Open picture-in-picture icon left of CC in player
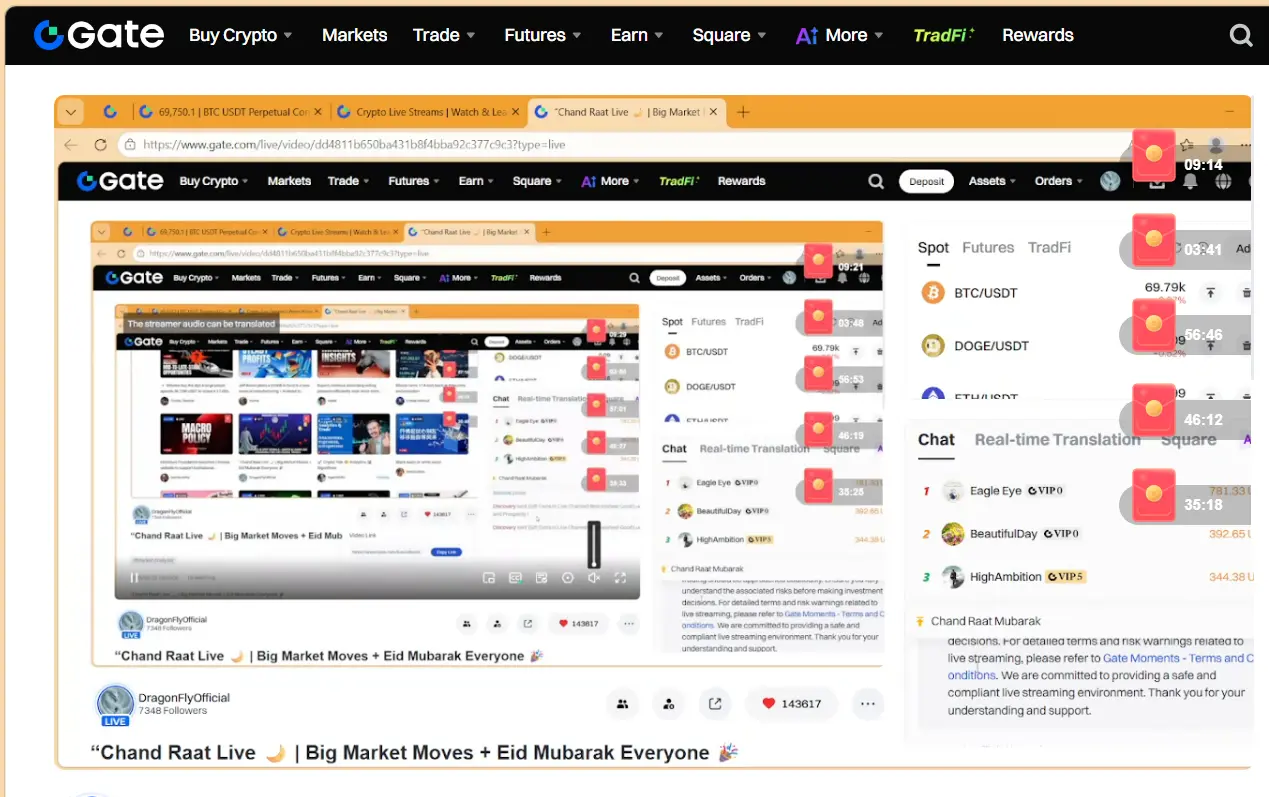 (489, 577)
